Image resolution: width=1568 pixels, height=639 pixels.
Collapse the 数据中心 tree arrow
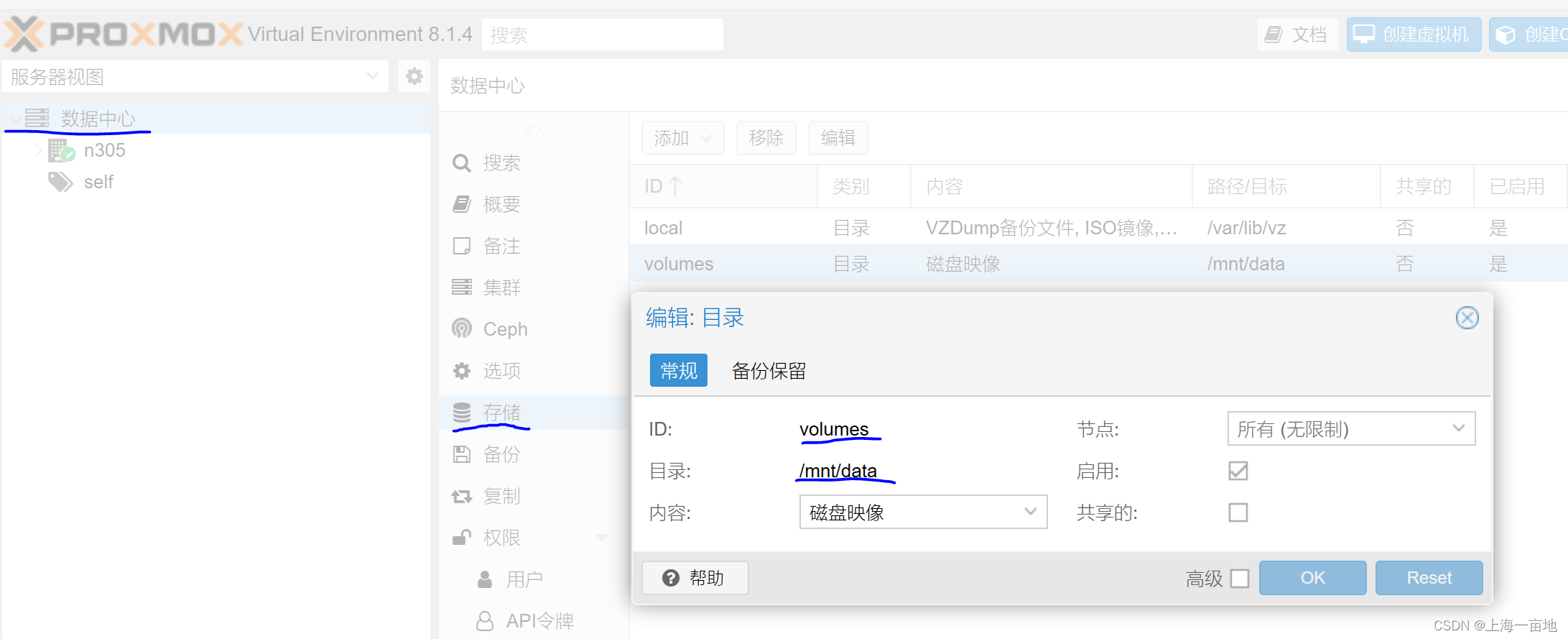coord(15,119)
